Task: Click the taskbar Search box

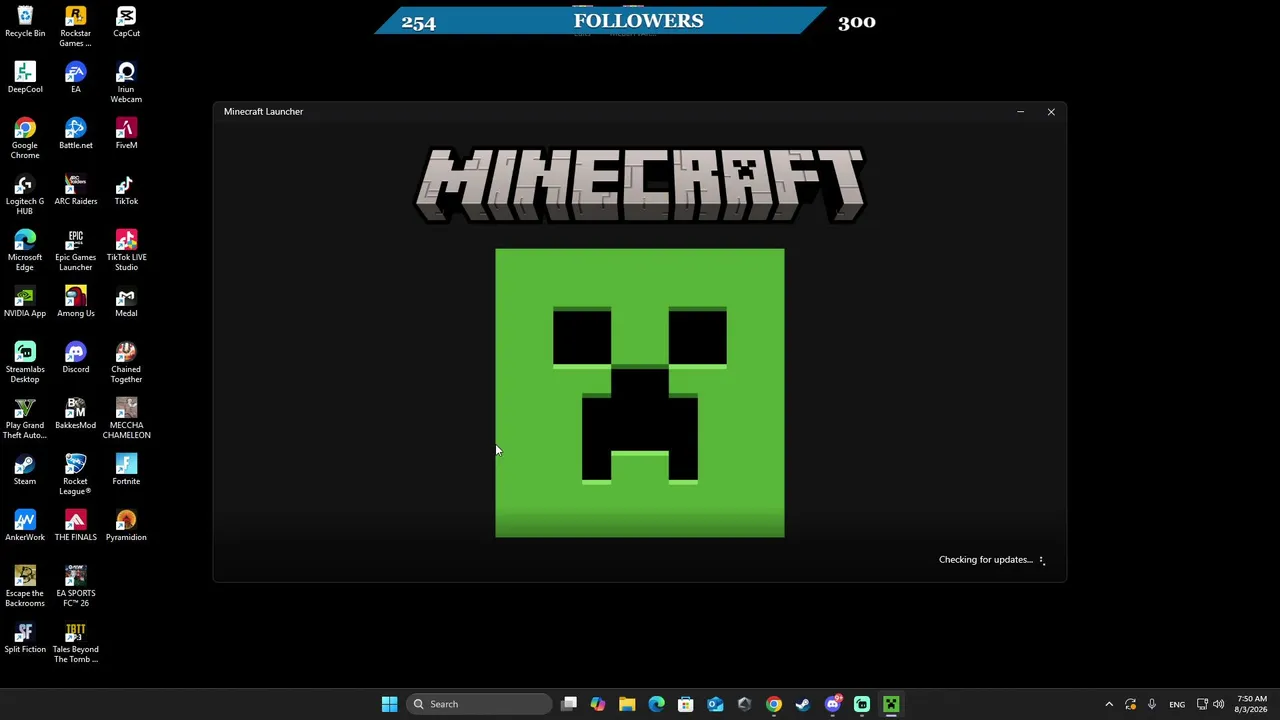Action: click(x=479, y=704)
